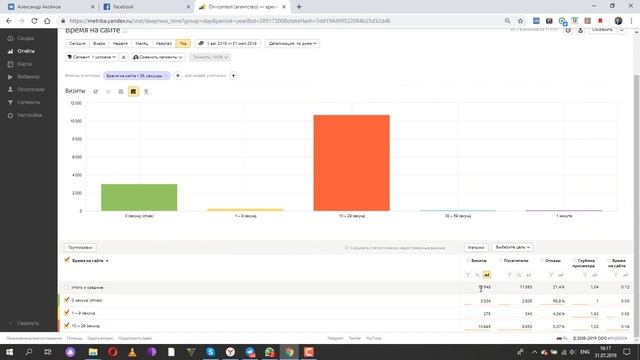This screenshot has height=360, width=640.
Task: Add a people condition with second plus button
Action: point(233,76)
